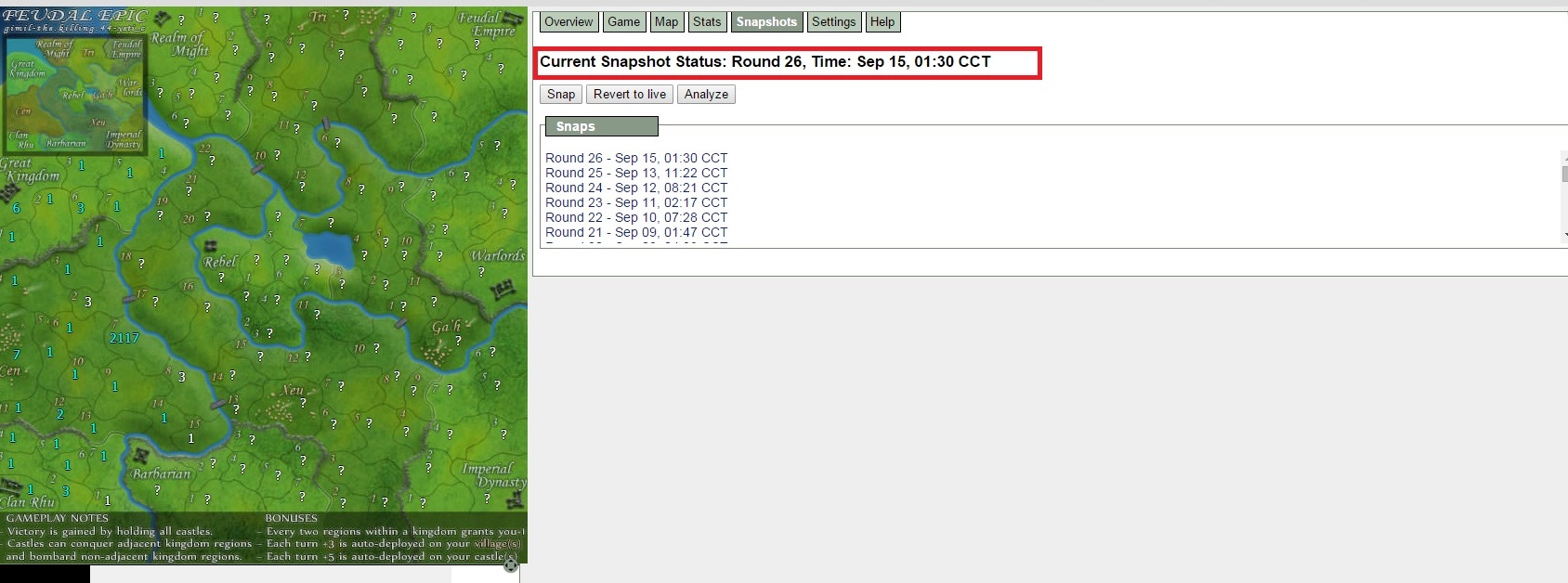Go to the Help tab

coord(882,22)
